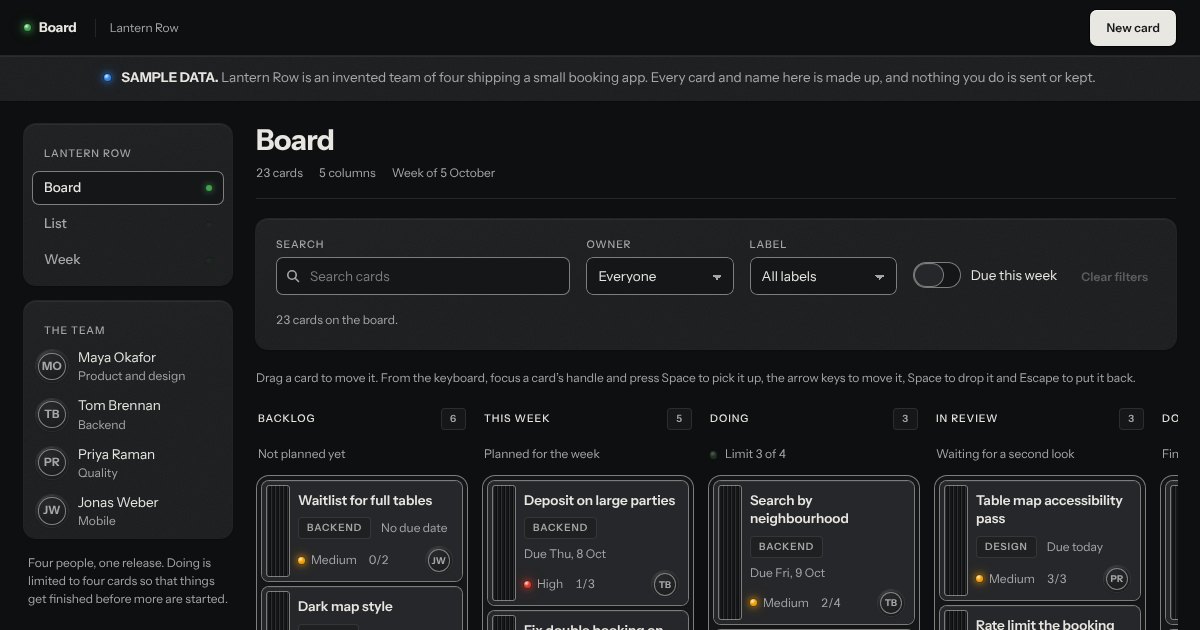Click Medium priority dot on Waitlist card
This screenshot has height=630, width=1200.
(x=302, y=560)
